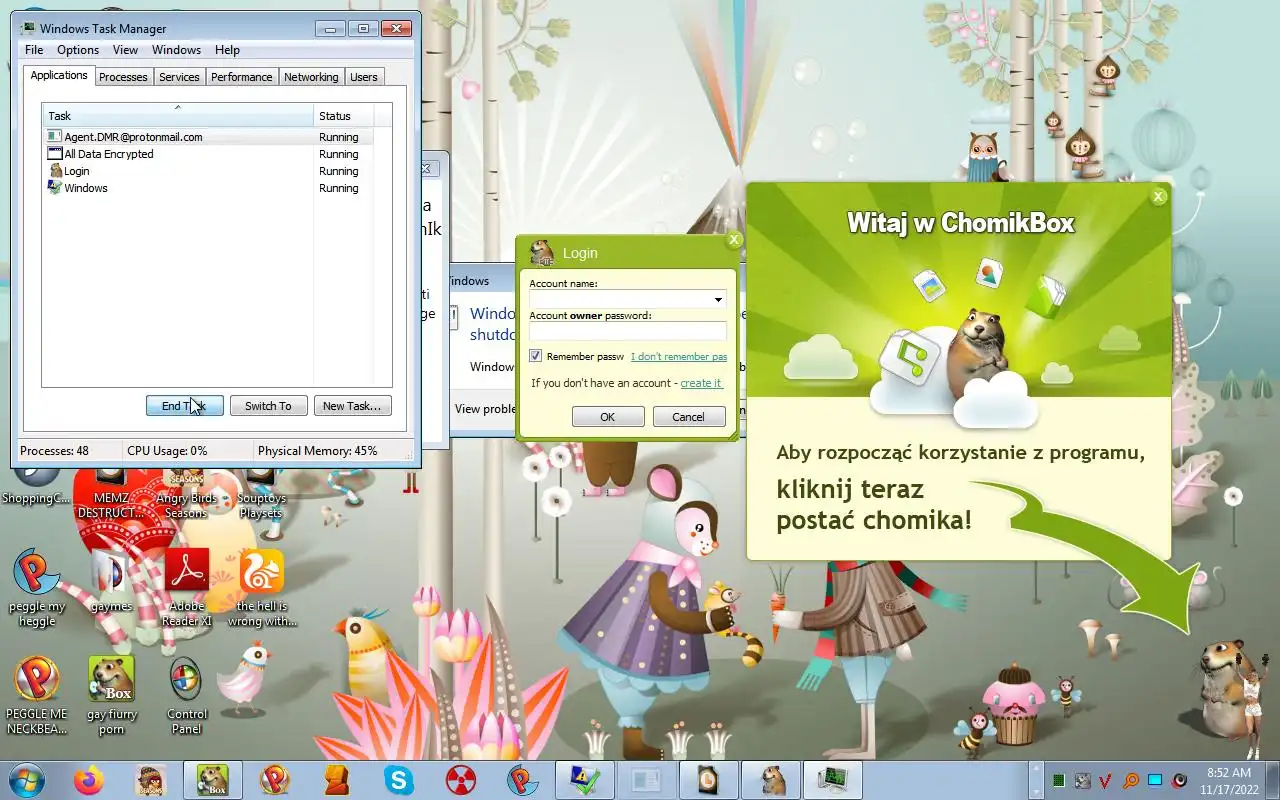Click 'CPU Usage: 0%' in status bar
The image size is (1280, 800).
tap(167, 451)
